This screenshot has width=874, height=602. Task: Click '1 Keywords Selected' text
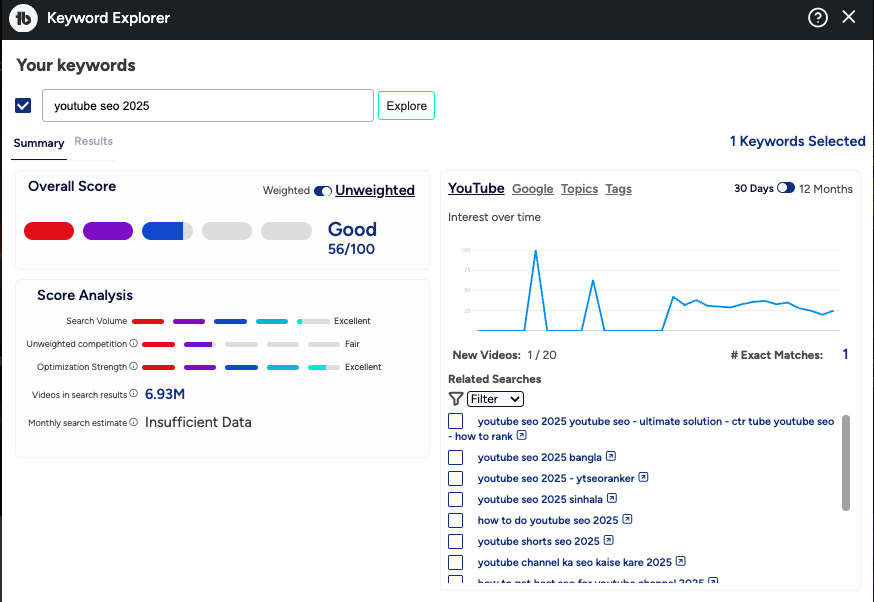pyautogui.click(x=798, y=141)
